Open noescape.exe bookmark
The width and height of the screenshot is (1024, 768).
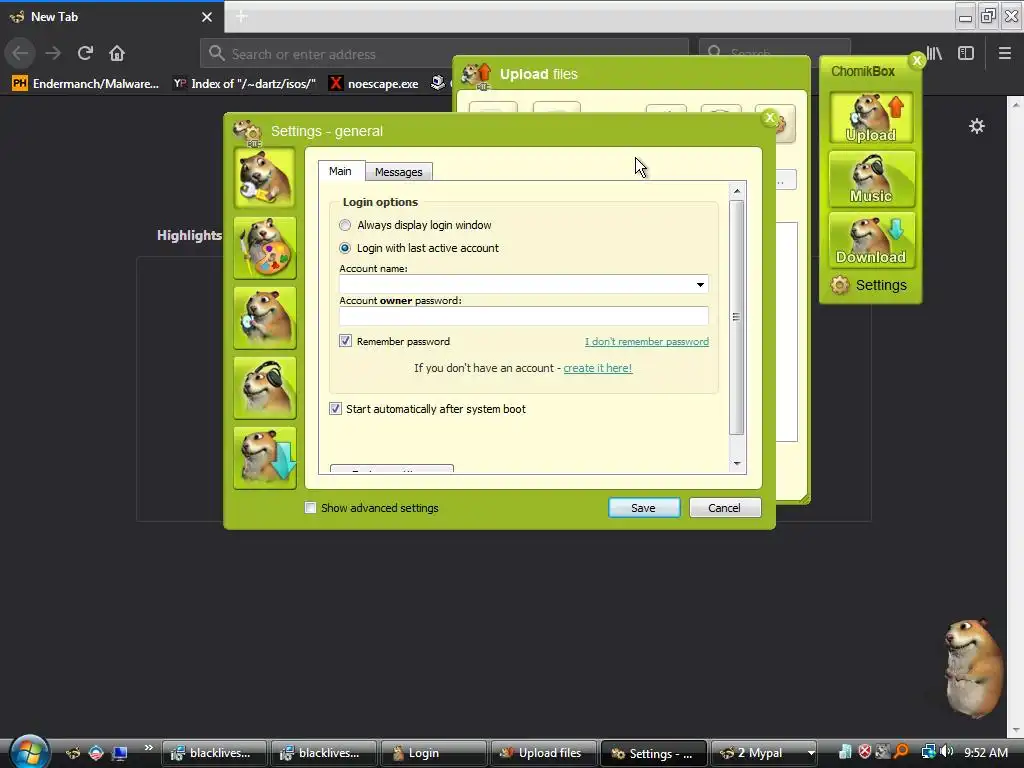pyautogui.click(x=373, y=83)
